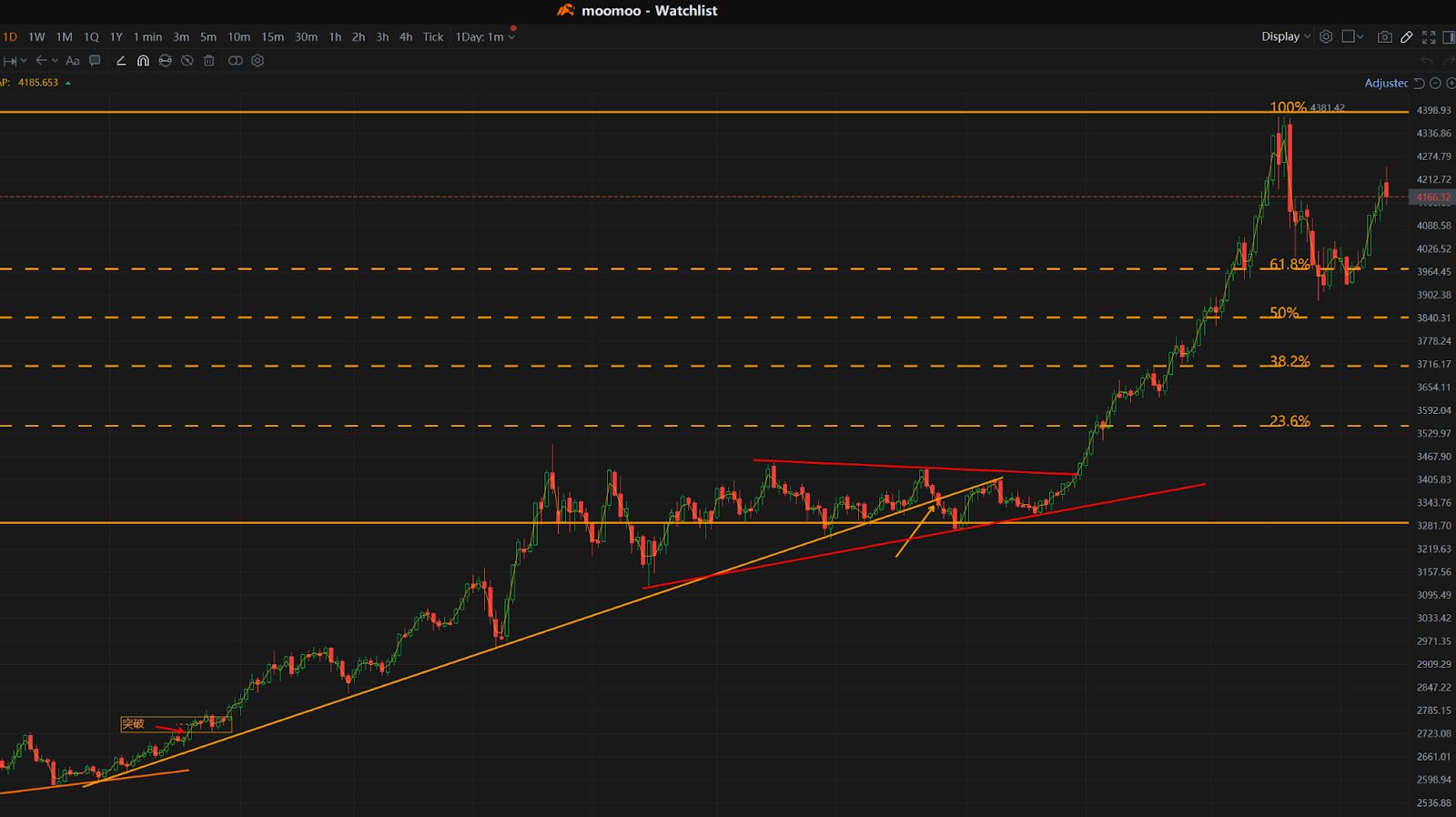Zoom in the chart using plus icon
Screen dimensions: 1456x817
(x=1451, y=83)
